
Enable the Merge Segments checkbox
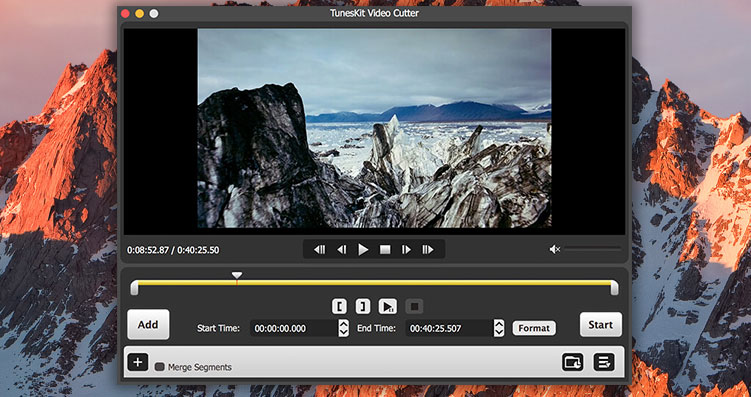tap(159, 367)
